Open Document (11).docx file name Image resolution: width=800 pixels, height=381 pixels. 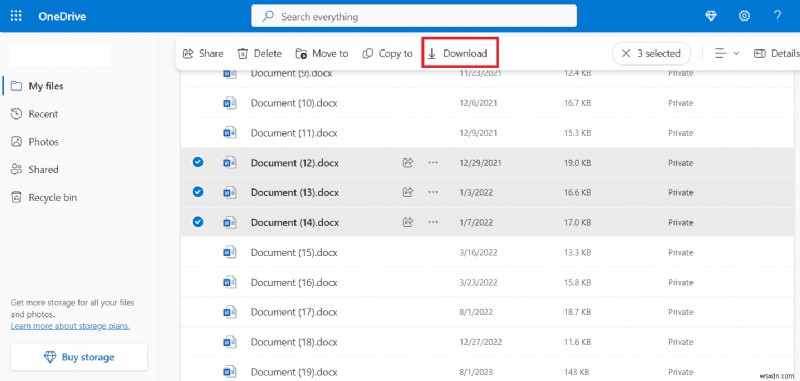click(294, 133)
